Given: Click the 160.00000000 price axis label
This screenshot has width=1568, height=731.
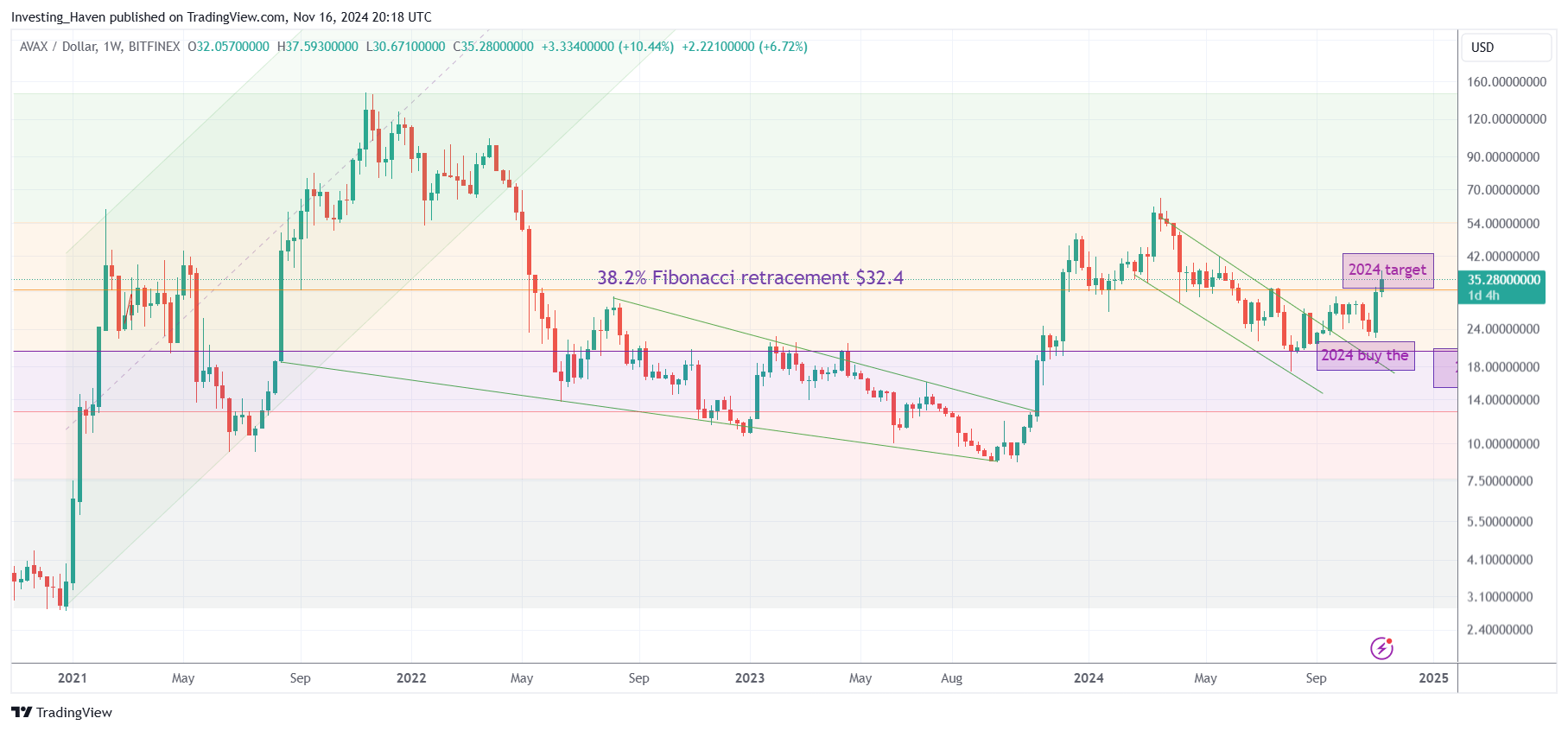Looking at the screenshot, I should point(1507,82).
